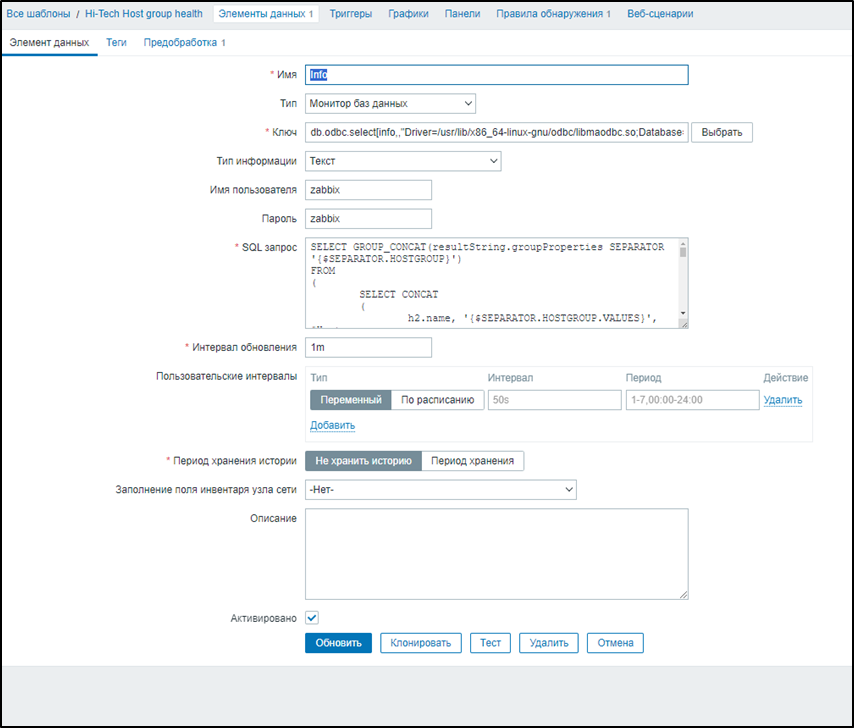The image size is (854, 728).
Task: Go to Правила обнаружения section
Action: (x=553, y=14)
